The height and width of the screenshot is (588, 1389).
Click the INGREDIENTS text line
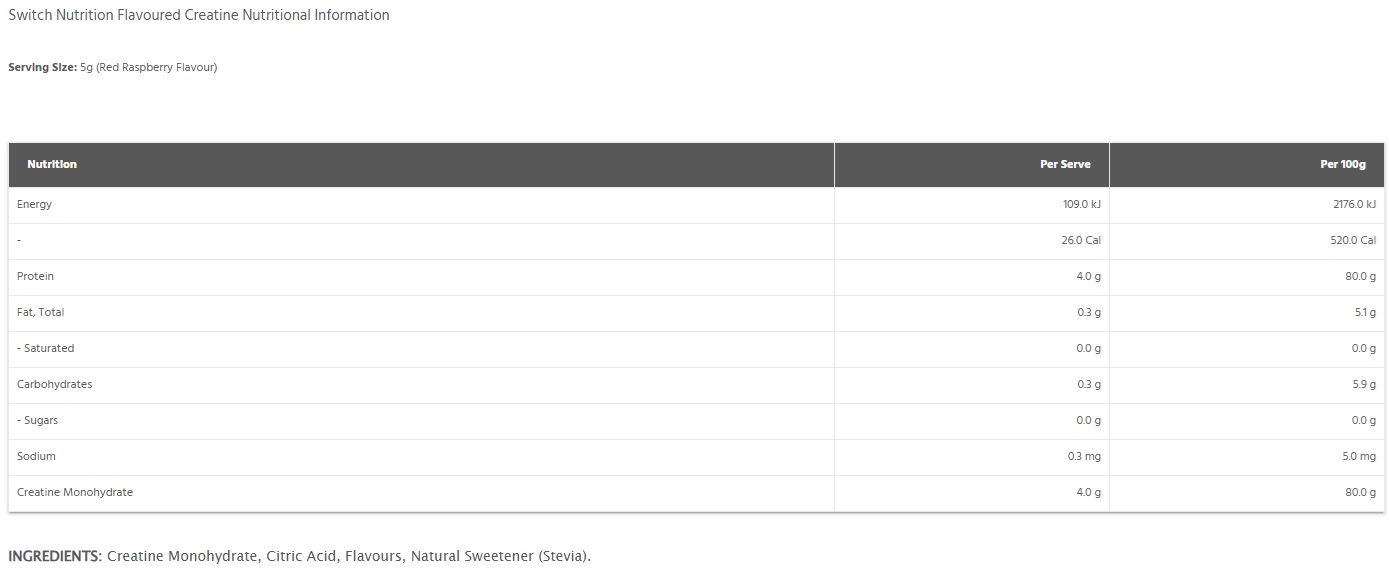point(300,556)
